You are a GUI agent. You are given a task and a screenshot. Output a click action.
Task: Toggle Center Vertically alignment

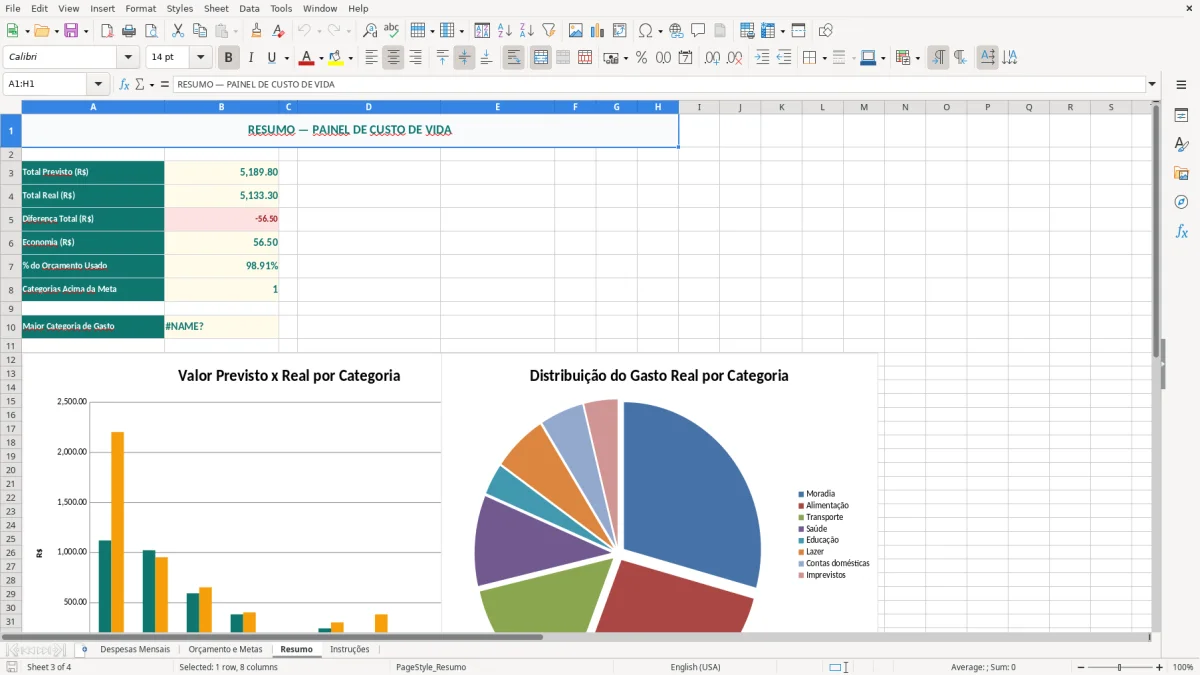(x=464, y=58)
